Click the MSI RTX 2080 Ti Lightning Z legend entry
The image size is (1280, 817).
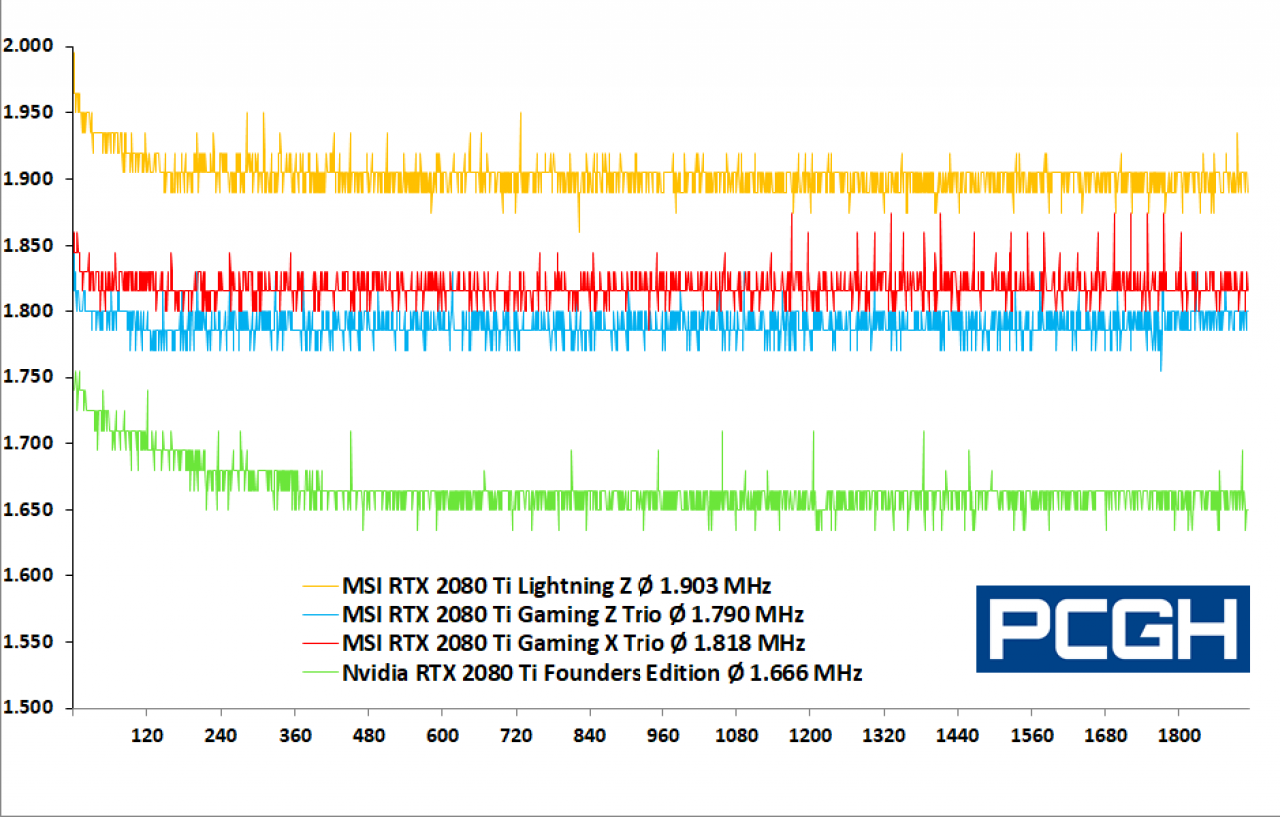click(537, 585)
